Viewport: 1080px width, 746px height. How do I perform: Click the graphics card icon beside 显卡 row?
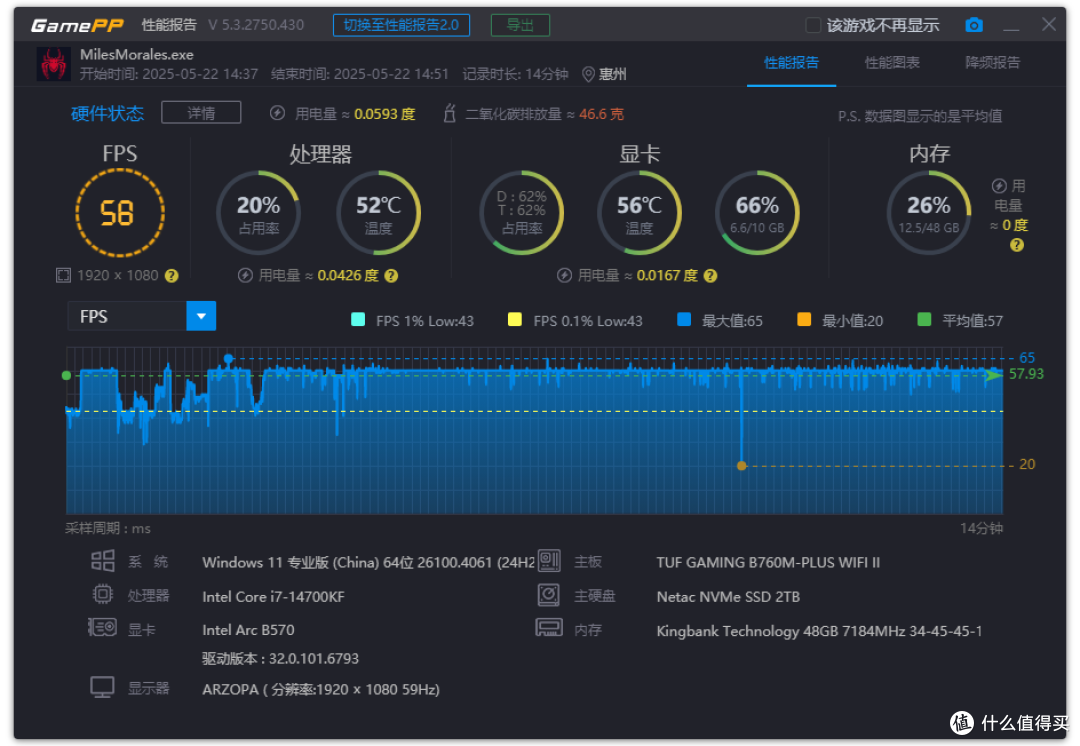tap(103, 628)
